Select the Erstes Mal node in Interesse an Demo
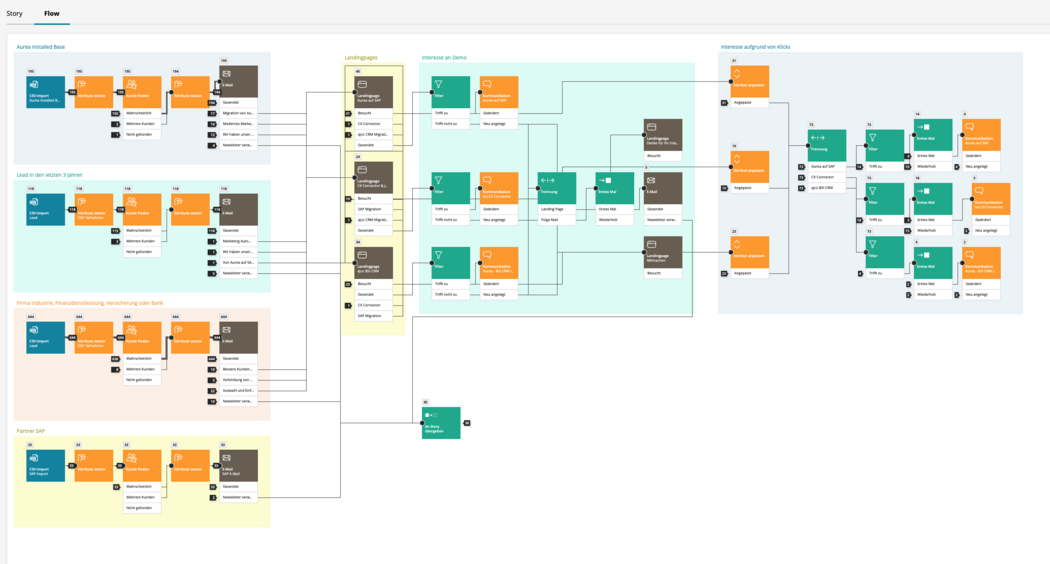 pyautogui.click(x=615, y=188)
